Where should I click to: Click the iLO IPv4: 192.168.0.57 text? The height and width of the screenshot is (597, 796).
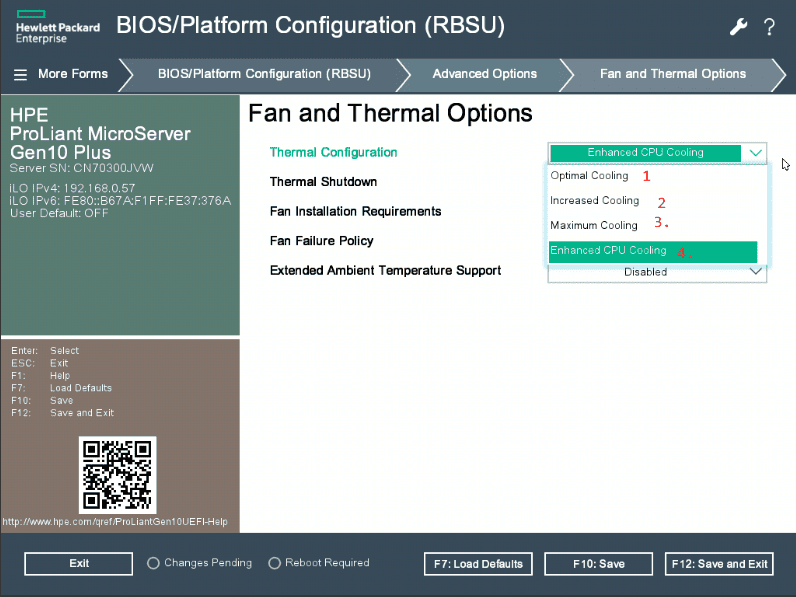pos(73,188)
